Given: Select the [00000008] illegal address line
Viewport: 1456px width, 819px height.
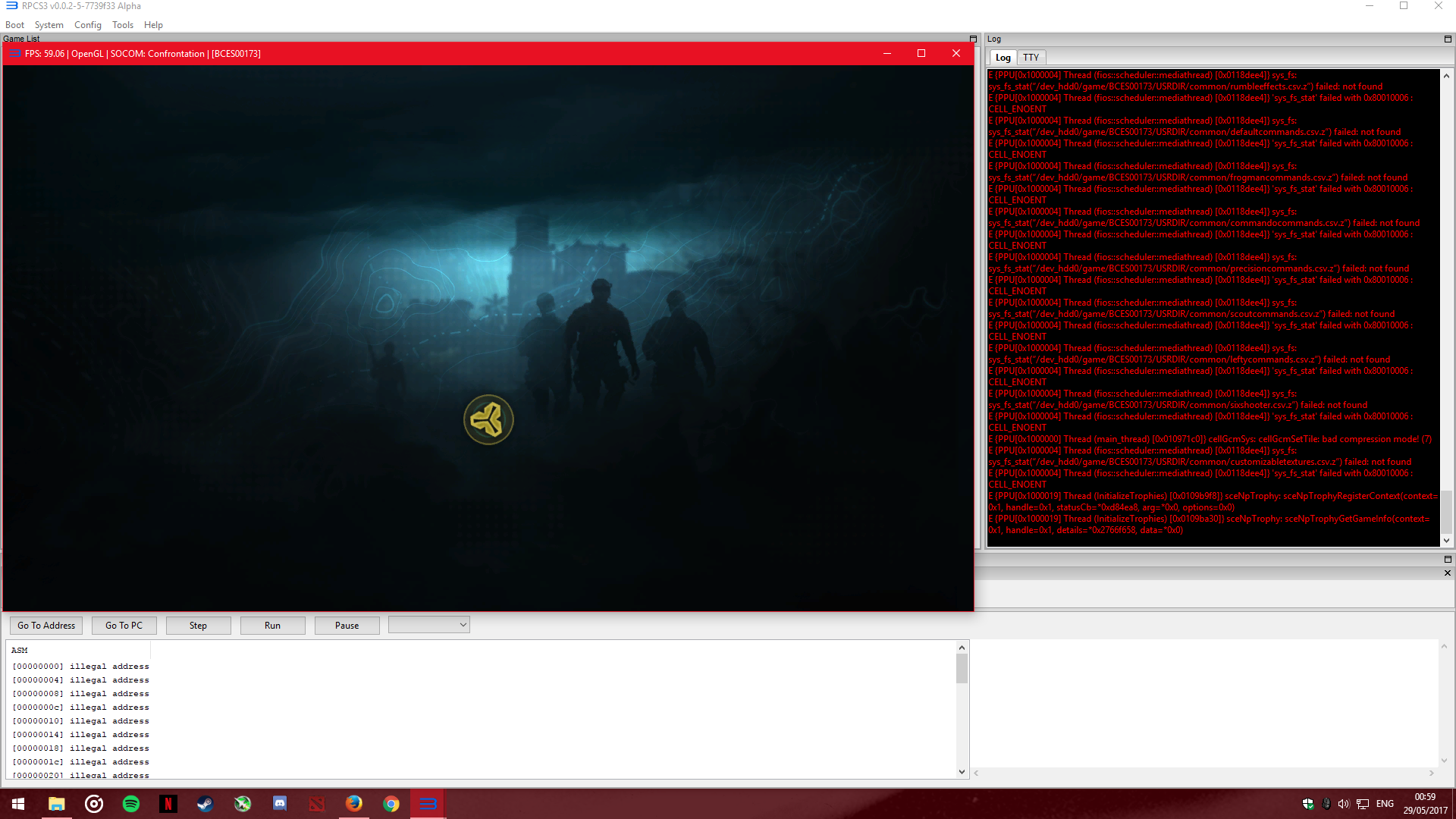Looking at the screenshot, I should [x=80, y=694].
